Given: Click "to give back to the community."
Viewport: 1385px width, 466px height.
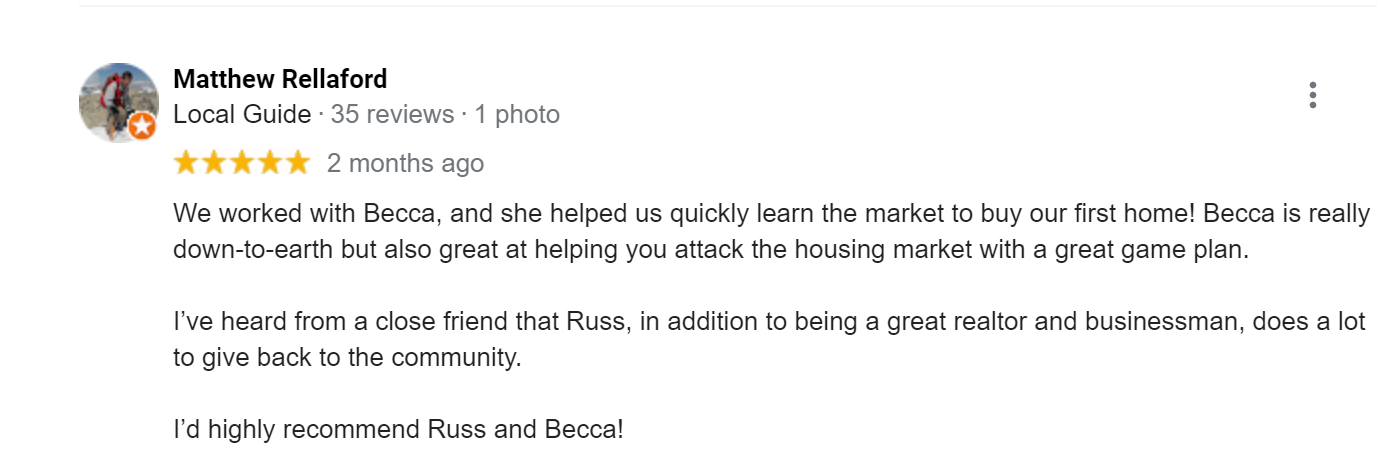Looking at the screenshot, I should tap(347, 358).
